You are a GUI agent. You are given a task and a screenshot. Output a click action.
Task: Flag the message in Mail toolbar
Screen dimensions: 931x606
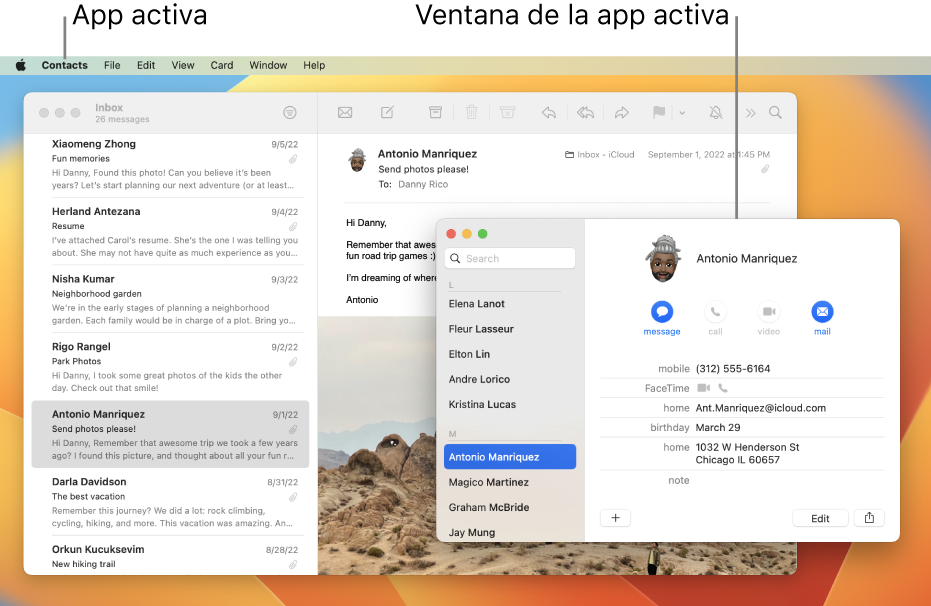pos(658,112)
